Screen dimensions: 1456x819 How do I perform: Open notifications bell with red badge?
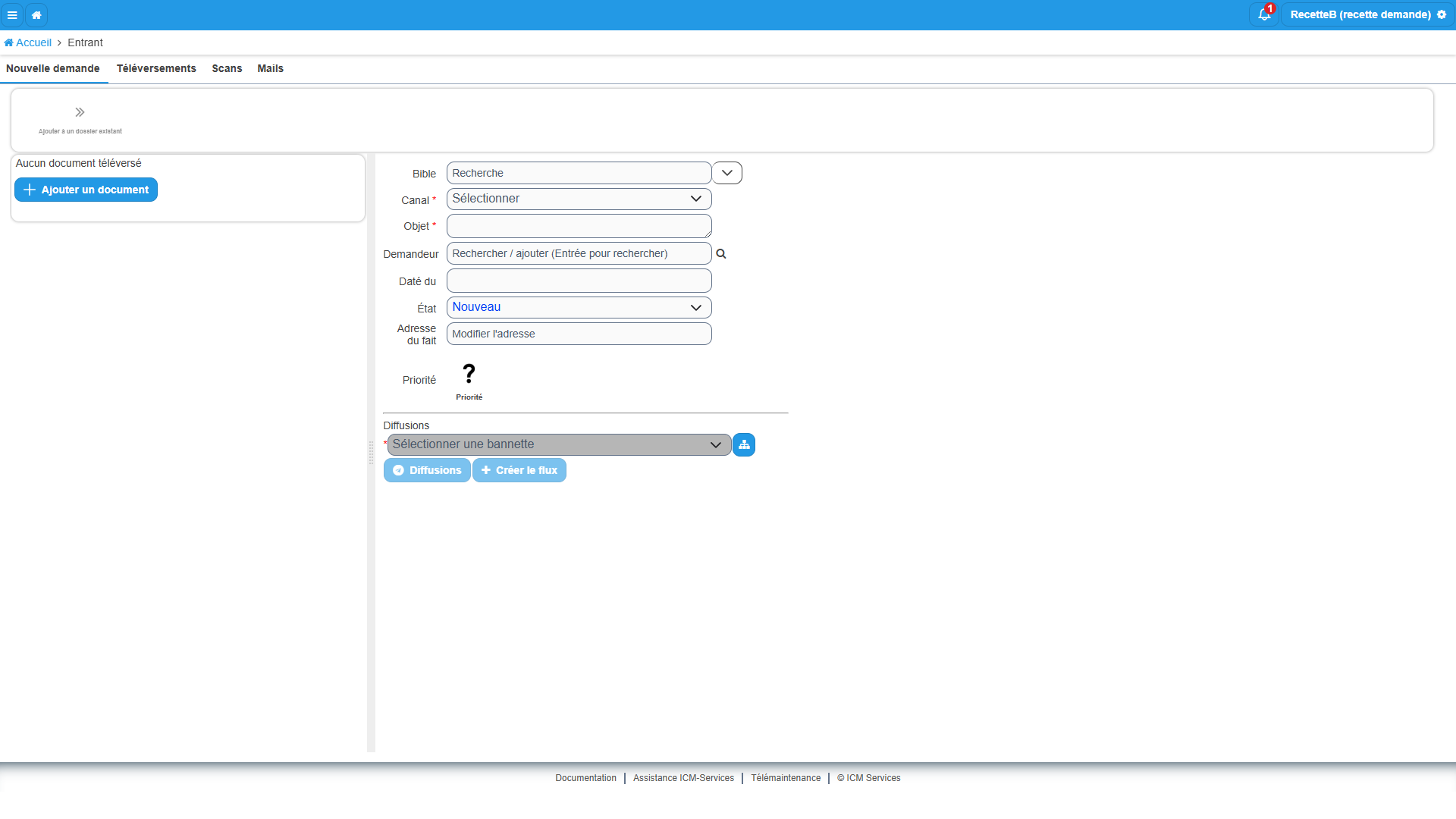(x=1264, y=14)
